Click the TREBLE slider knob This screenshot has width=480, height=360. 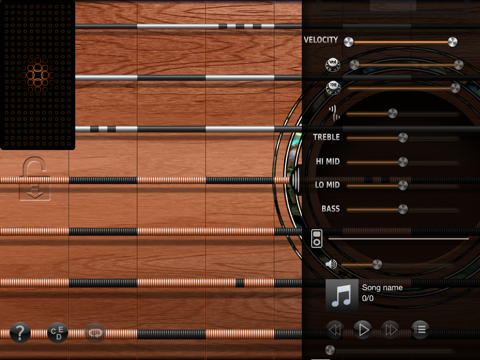[x=403, y=137]
